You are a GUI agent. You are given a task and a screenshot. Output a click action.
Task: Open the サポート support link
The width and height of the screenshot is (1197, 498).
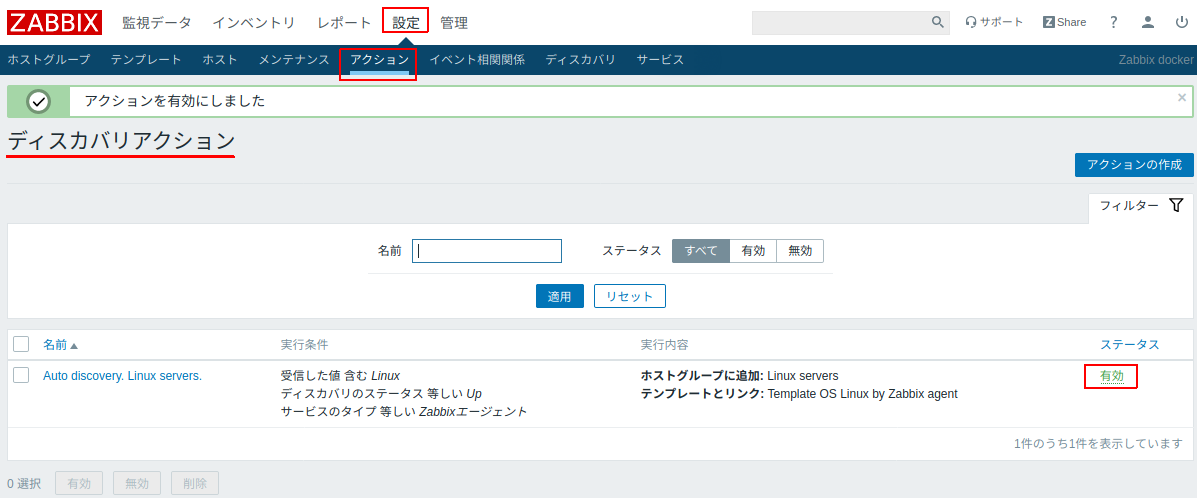[994, 22]
